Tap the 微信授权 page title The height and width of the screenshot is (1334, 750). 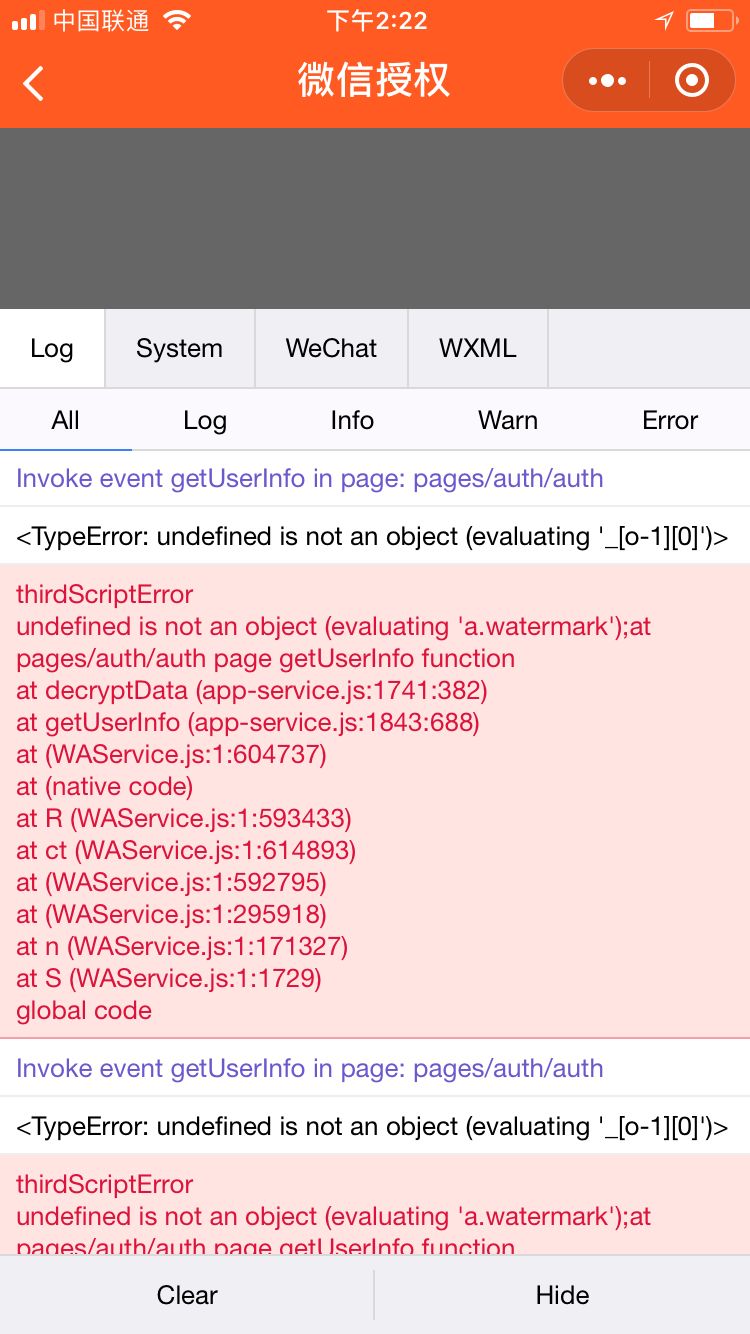(374, 80)
